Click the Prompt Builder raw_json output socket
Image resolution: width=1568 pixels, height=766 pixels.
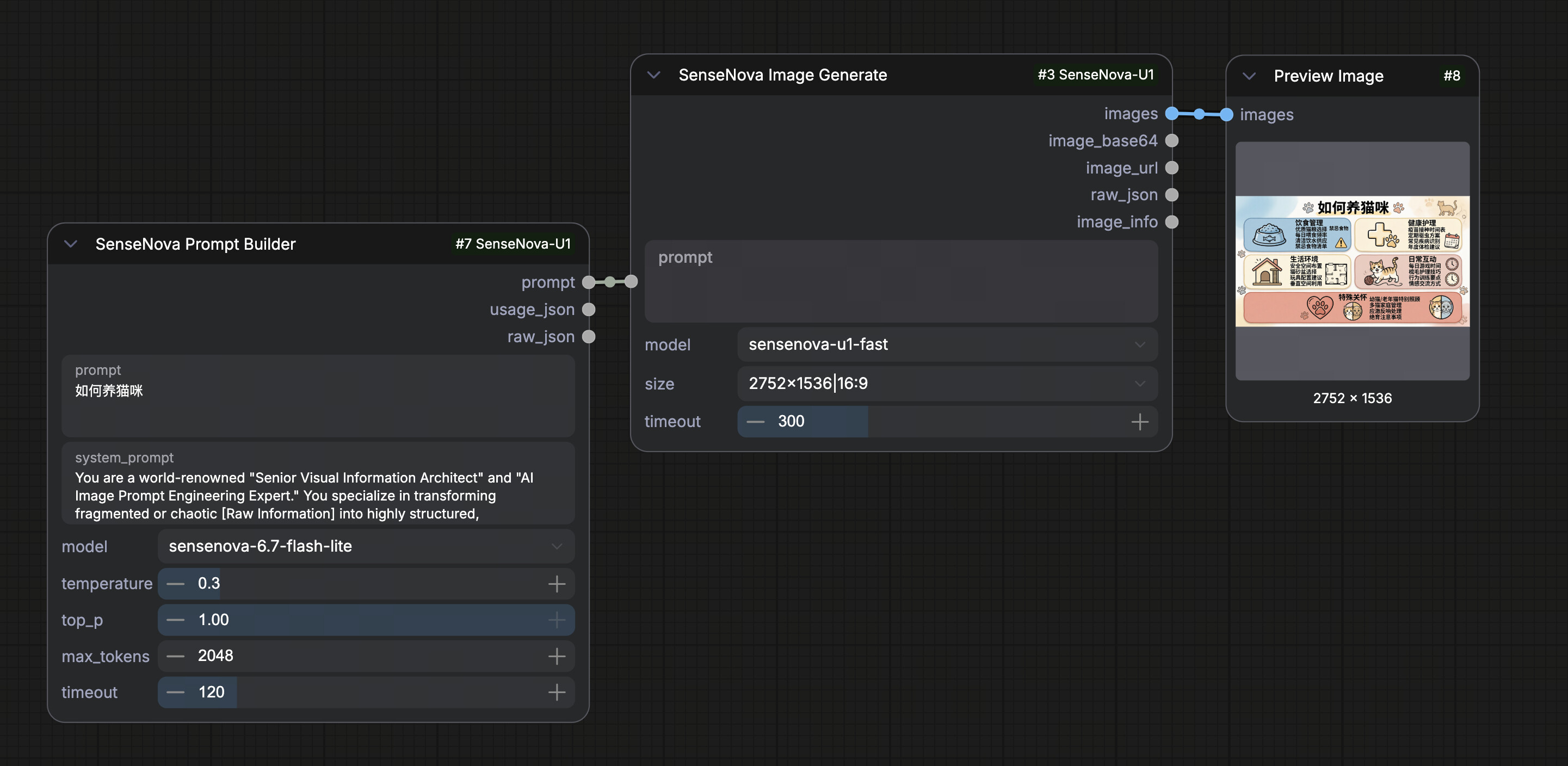coord(588,336)
